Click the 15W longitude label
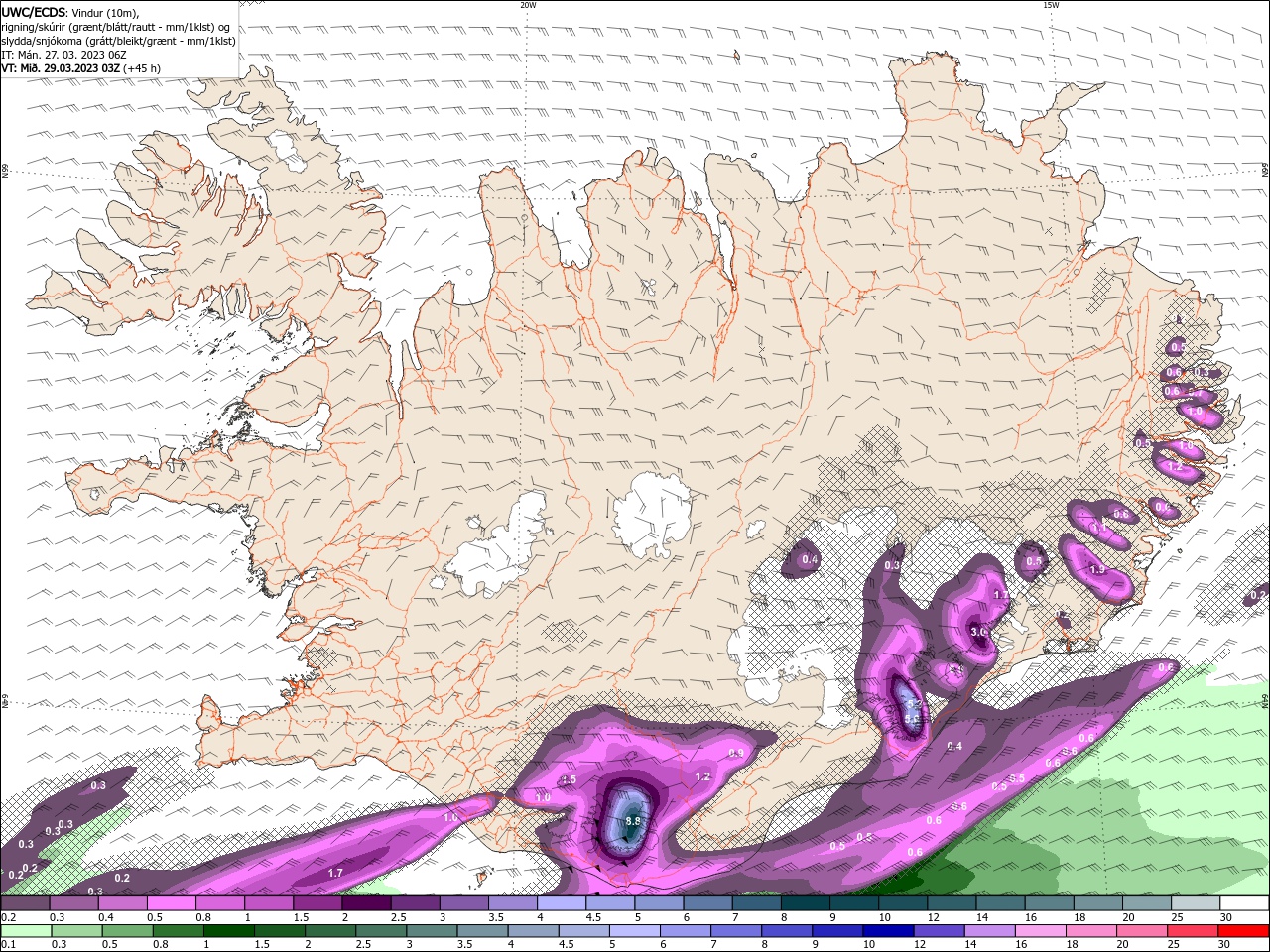Image resolution: width=1270 pixels, height=952 pixels. pyautogui.click(x=1051, y=5)
